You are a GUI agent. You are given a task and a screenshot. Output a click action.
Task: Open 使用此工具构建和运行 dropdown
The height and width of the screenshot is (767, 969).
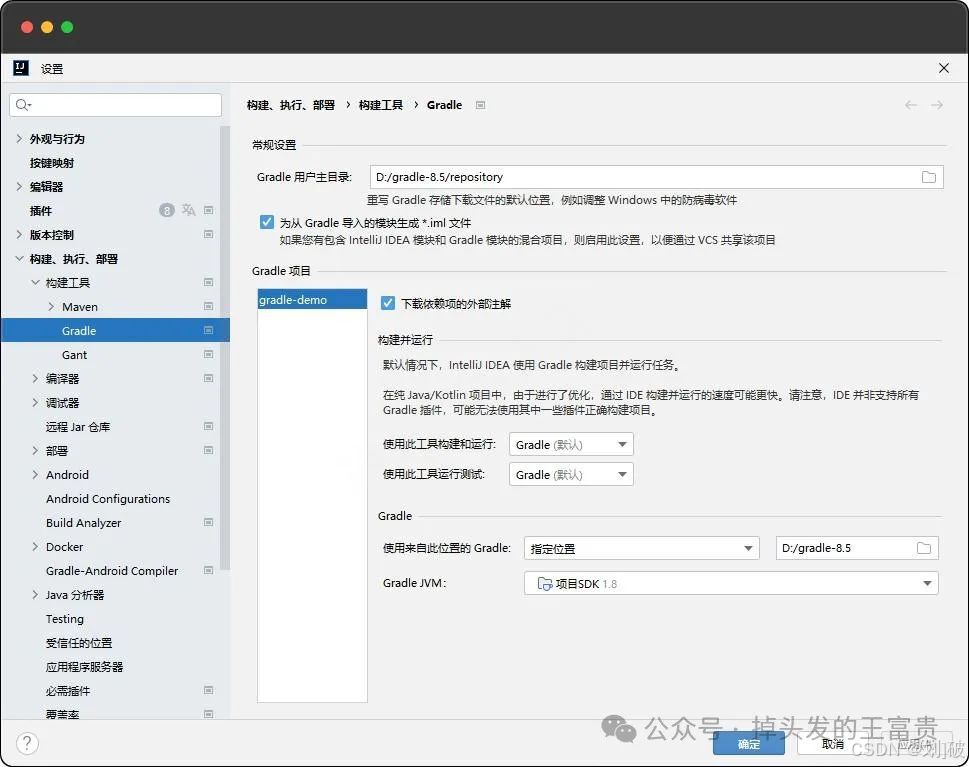571,444
